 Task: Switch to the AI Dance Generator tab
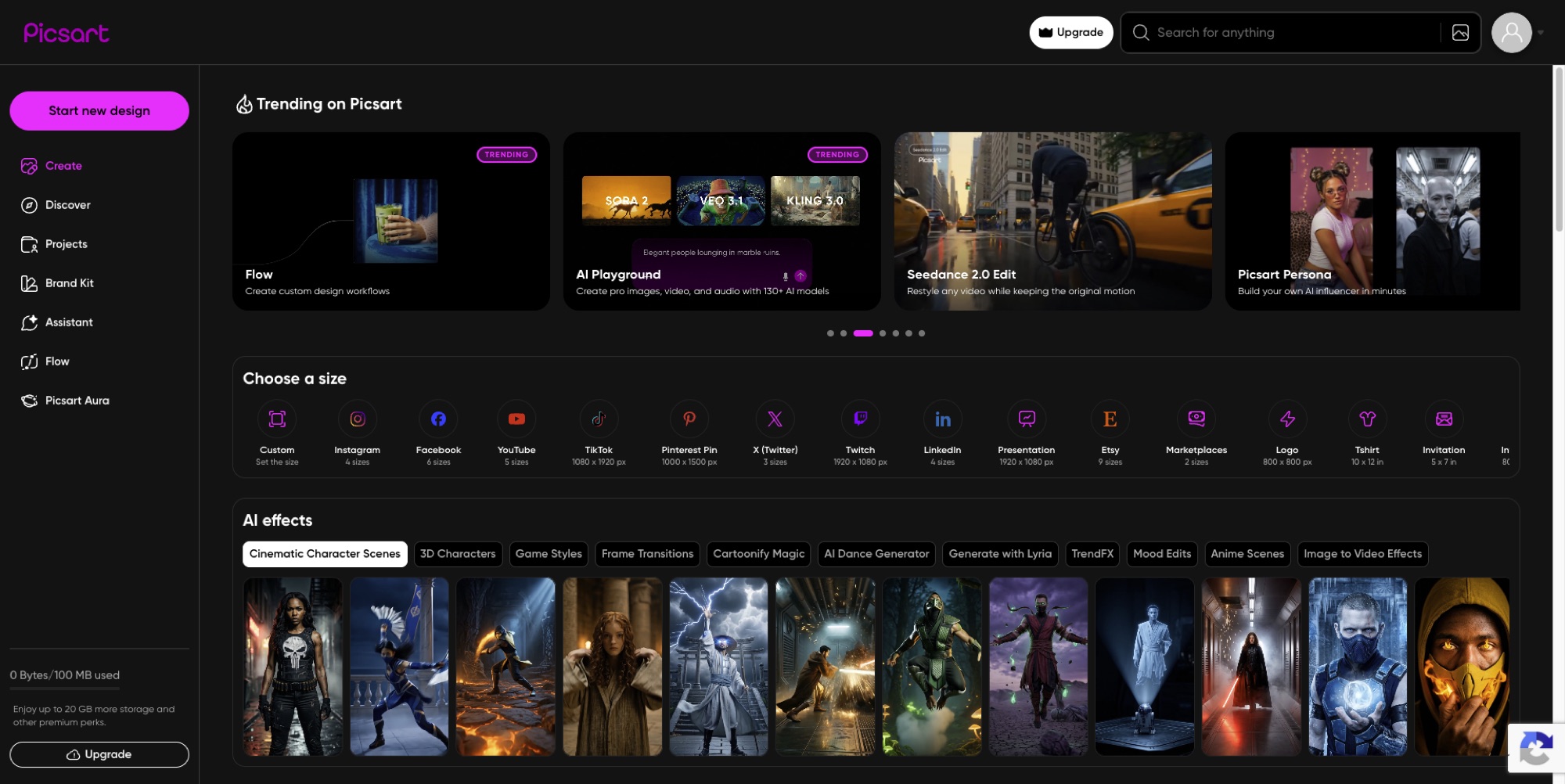tap(876, 554)
